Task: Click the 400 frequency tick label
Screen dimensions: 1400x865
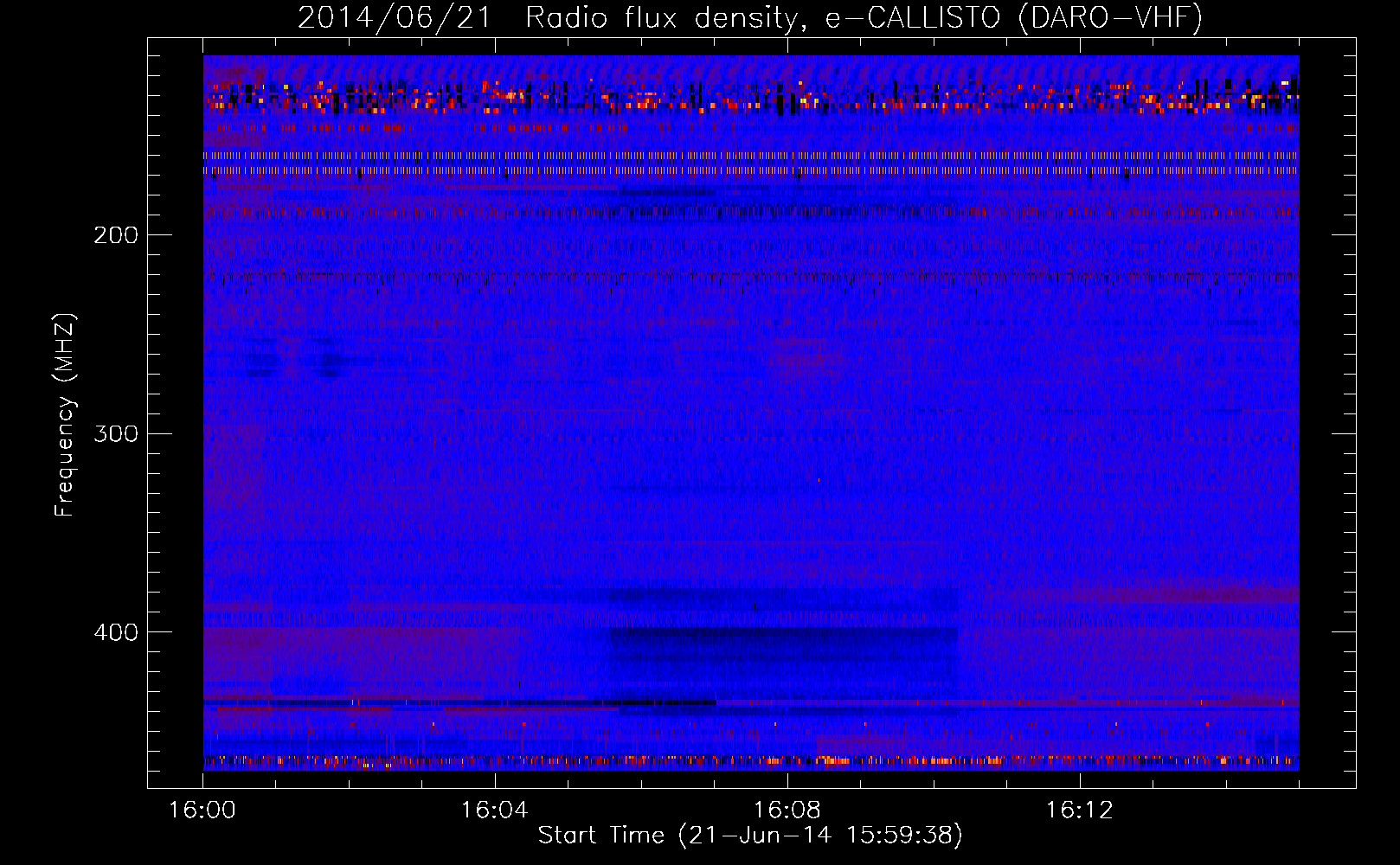Action: click(115, 632)
